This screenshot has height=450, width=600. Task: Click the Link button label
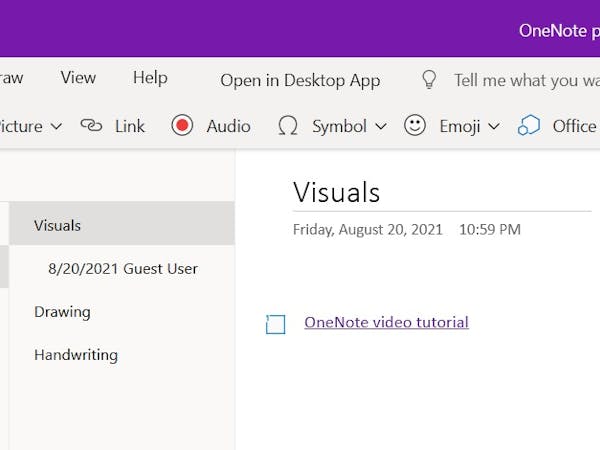pyautogui.click(x=130, y=126)
